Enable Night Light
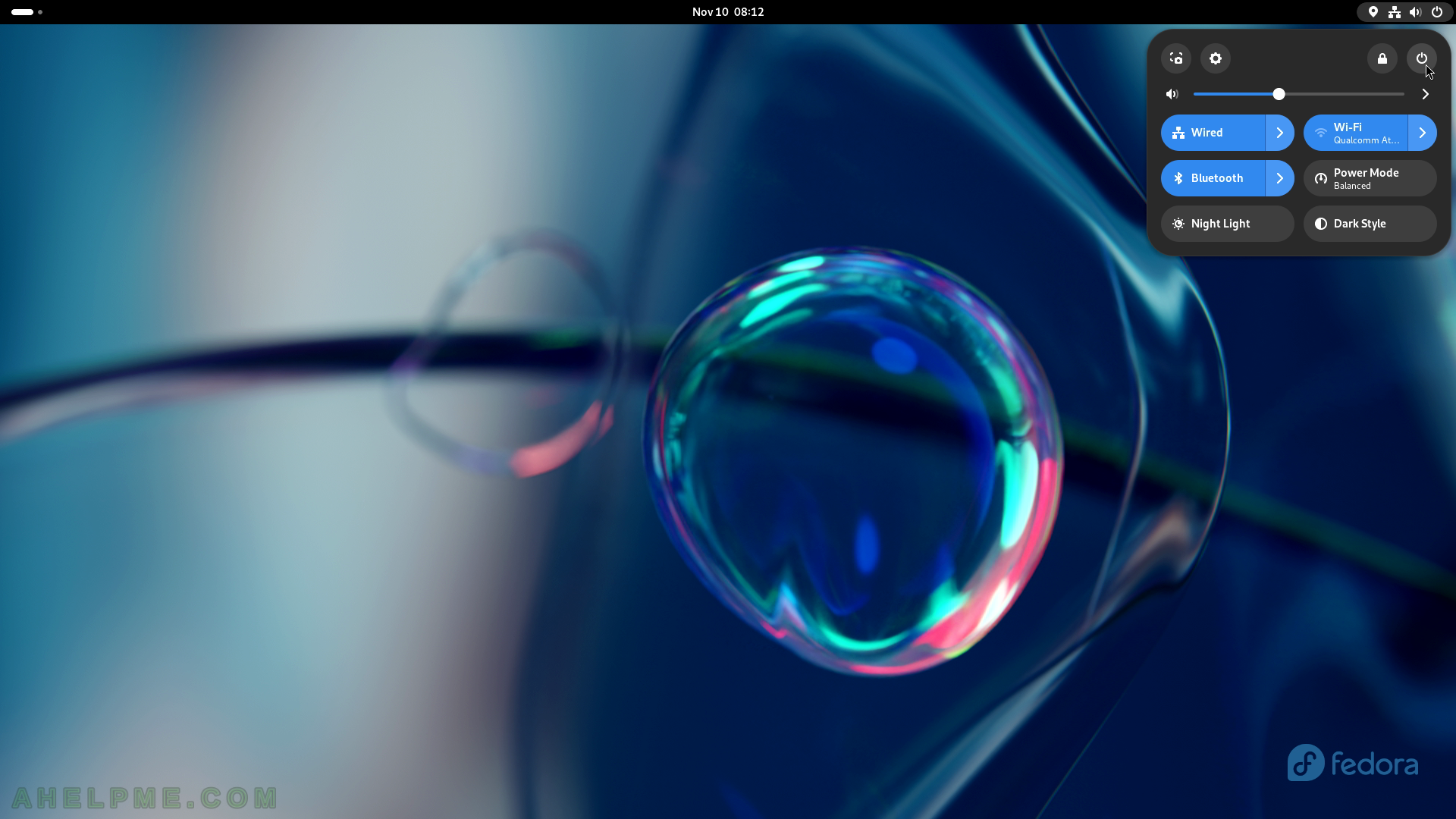 click(1228, 224)
